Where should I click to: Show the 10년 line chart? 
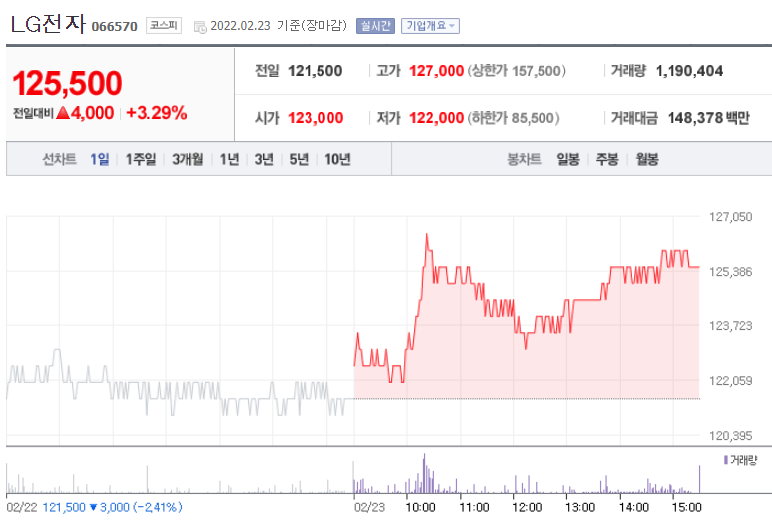click(337, 159)
